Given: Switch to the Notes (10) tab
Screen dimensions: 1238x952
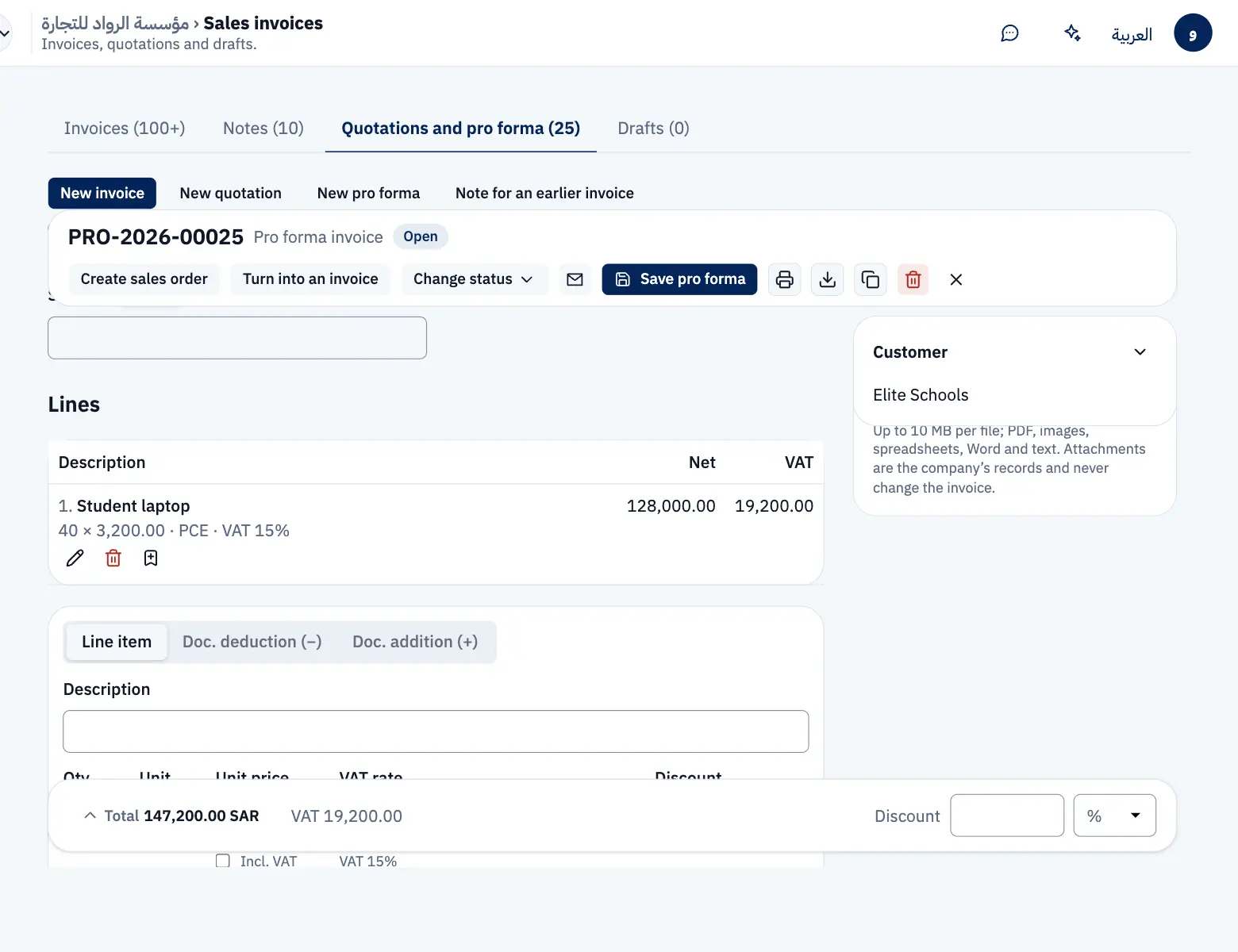Looking at the screenshot, I should click(263, 129).
